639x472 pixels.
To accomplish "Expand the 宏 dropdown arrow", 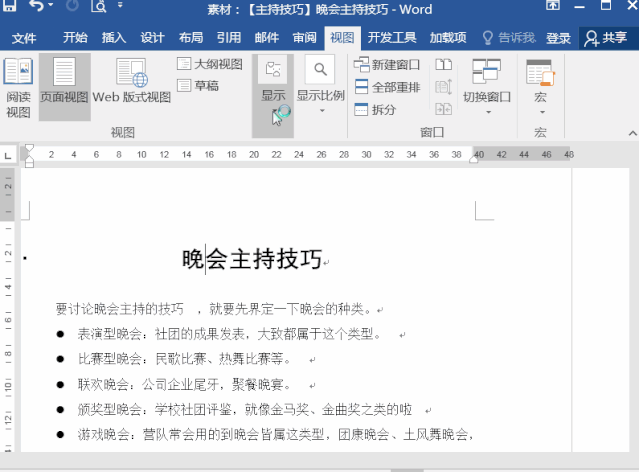I will click(542, 112).
